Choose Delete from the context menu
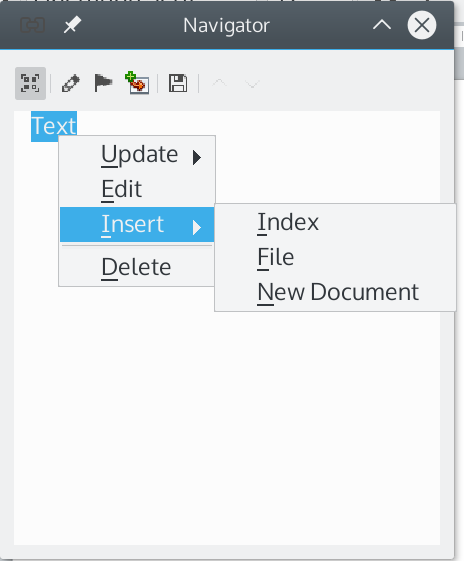 [137, 267]
